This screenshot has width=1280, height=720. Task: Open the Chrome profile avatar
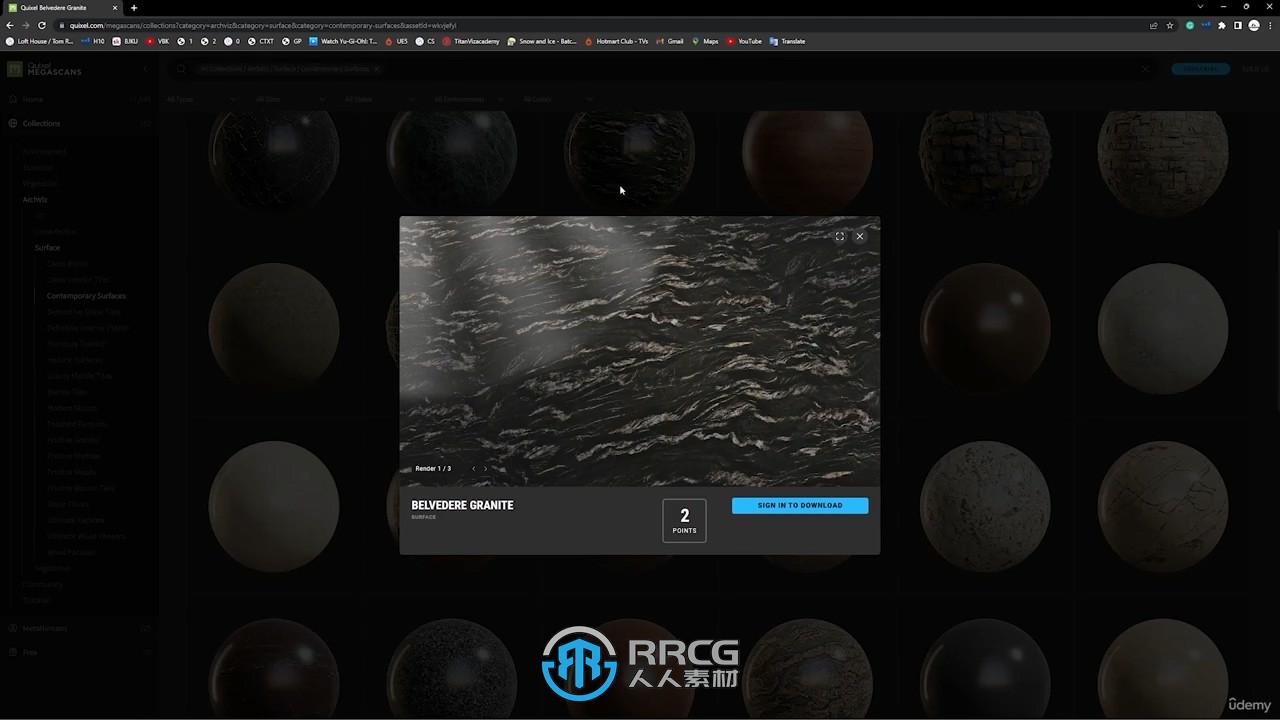pos(1254,25)
